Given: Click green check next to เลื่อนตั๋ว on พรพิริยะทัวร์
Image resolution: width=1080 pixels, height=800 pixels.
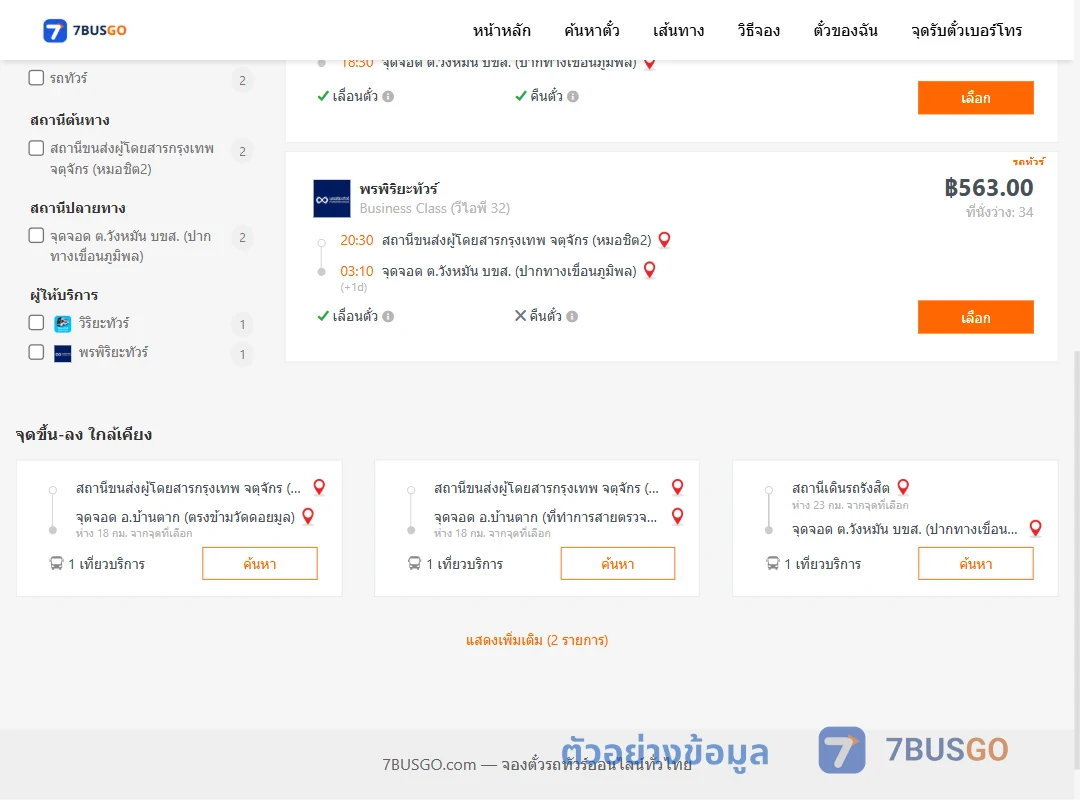Looking at the screenshot, I should pyautogui.click(x=323, y=316).
